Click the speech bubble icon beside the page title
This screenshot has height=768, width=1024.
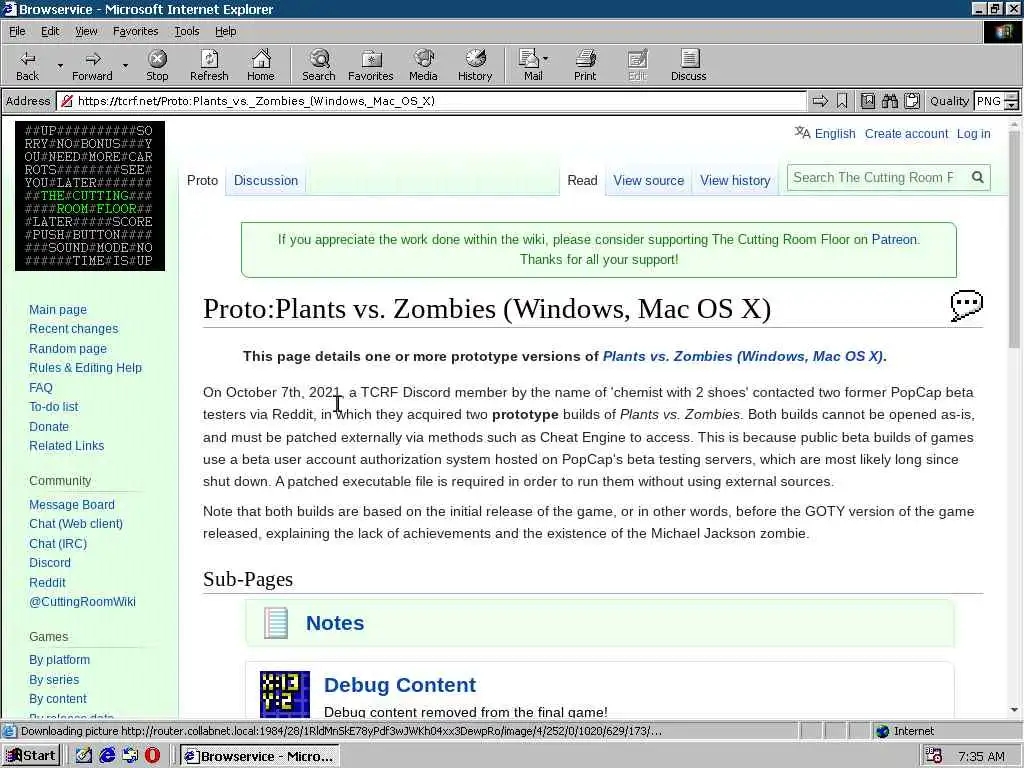tap(967, 306)
